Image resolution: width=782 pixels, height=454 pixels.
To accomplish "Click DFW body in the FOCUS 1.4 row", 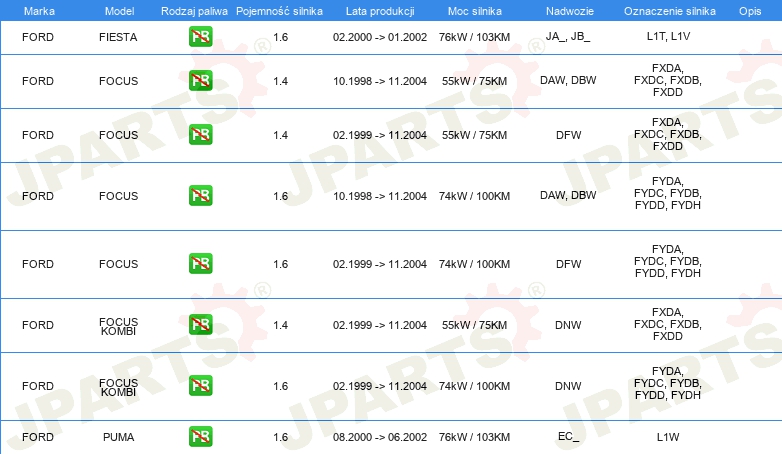I will 569,135.
